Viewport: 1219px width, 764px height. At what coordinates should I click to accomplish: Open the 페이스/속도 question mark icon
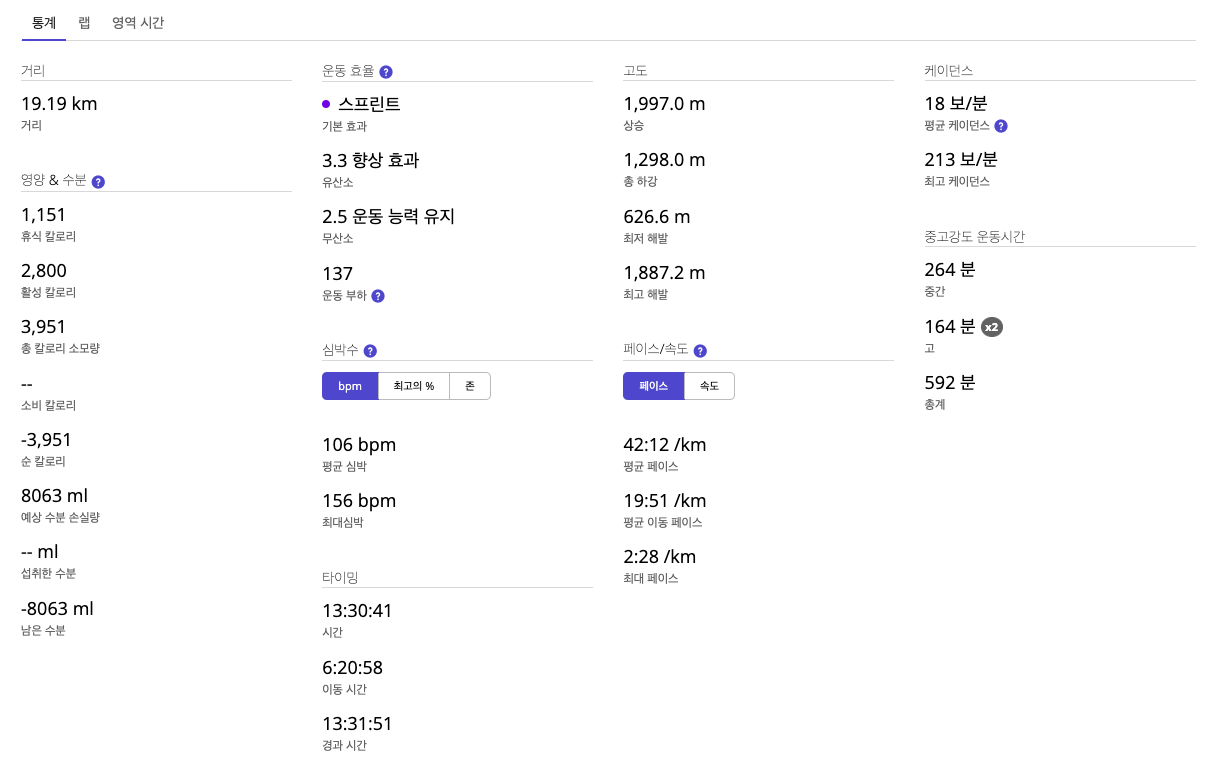(x=700, y=350)
